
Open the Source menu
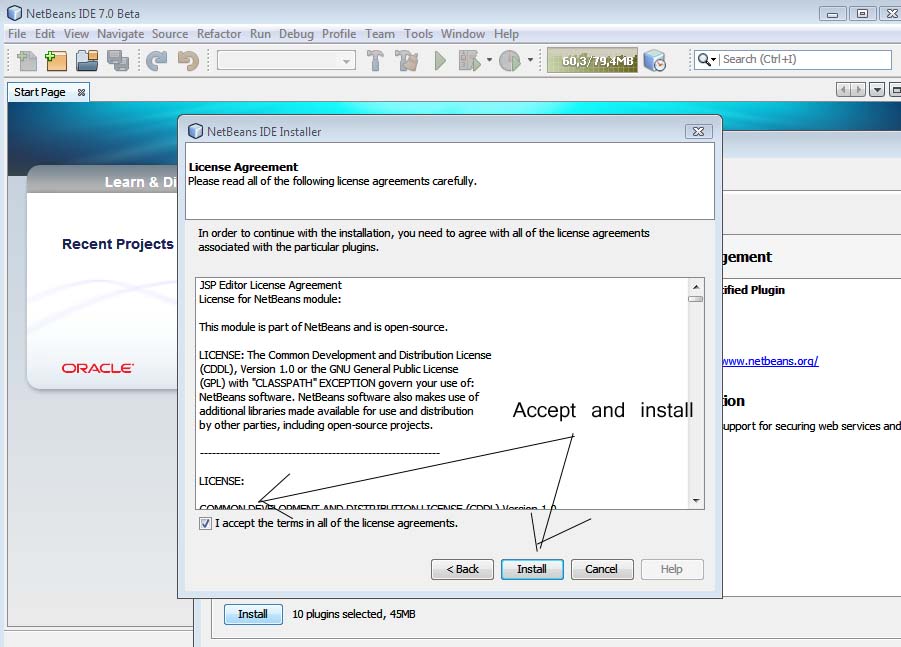pos(170,34)
